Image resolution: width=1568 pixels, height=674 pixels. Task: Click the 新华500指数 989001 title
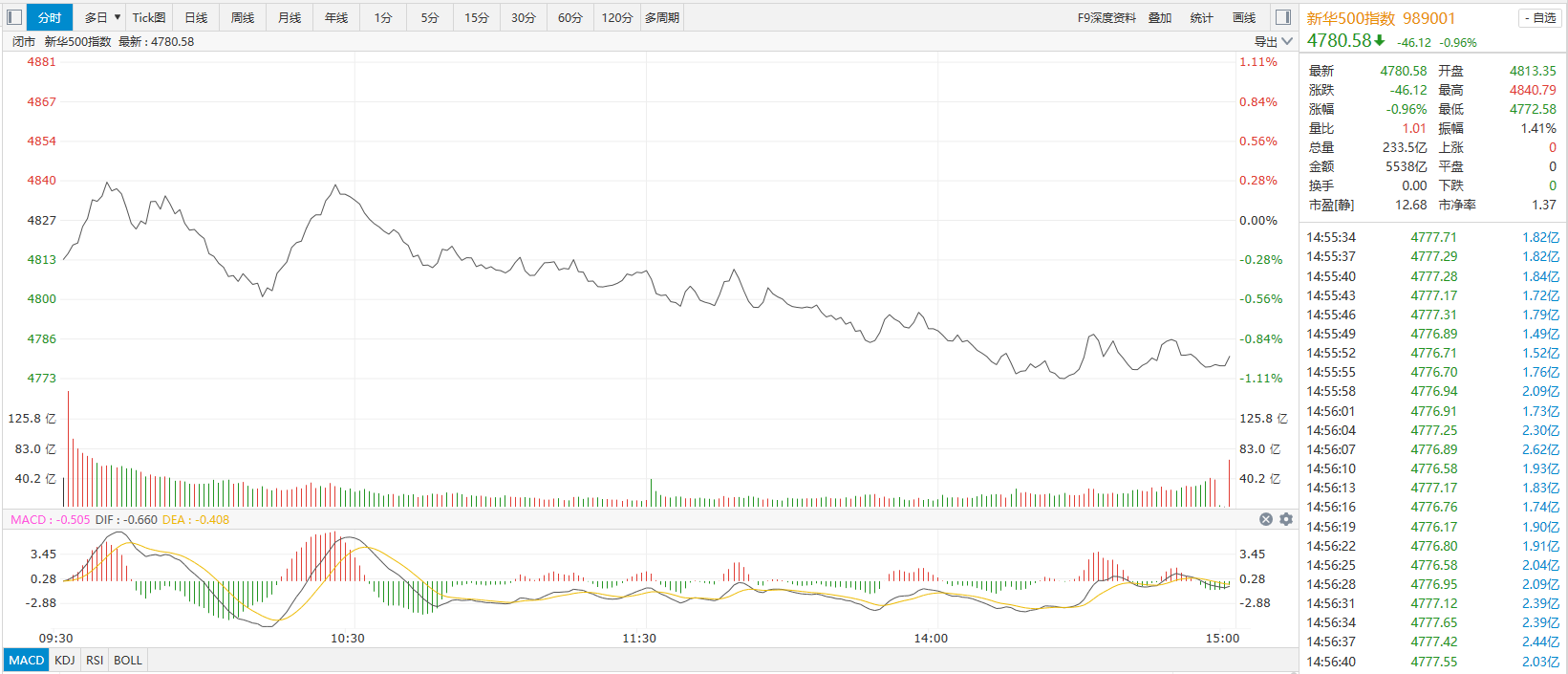tap(1381, 18)
